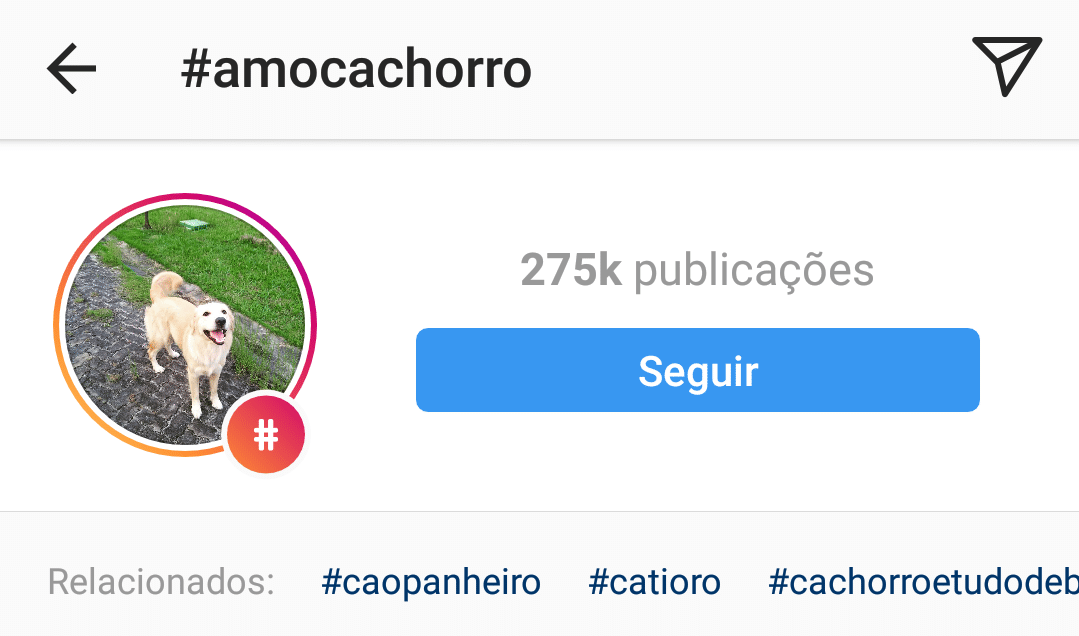Follow the hashtag with Seguir button
Viewport: 1079px width, 636px height.
pyautogui.click(x=698, y=370)
